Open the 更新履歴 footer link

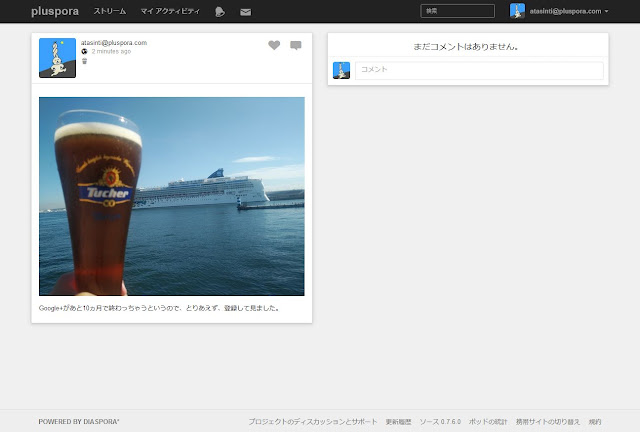(x=398, y=422)
